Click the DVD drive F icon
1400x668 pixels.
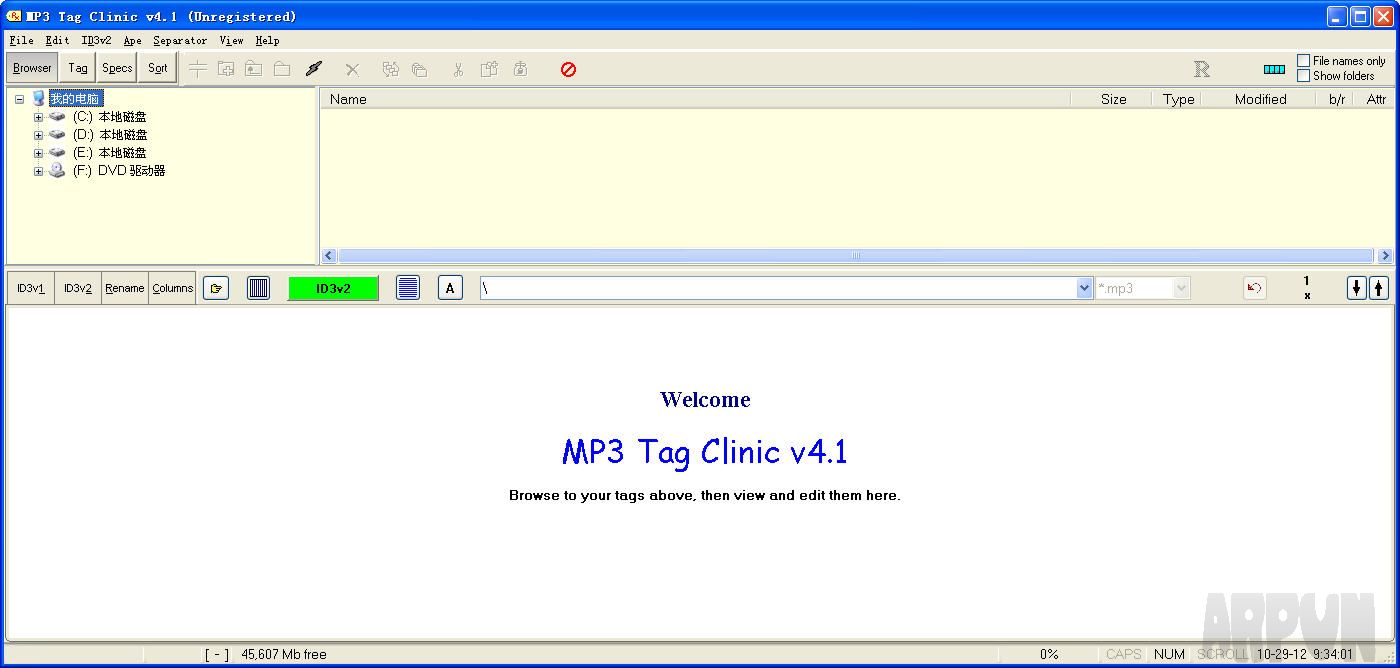click(x=57, y=170)
